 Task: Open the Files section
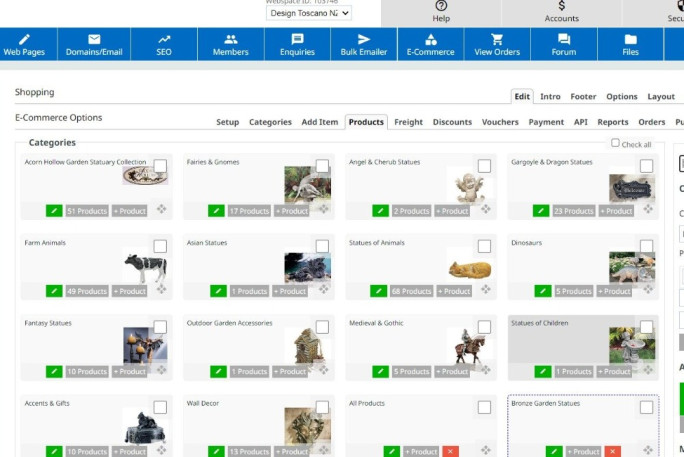(630, 44)
